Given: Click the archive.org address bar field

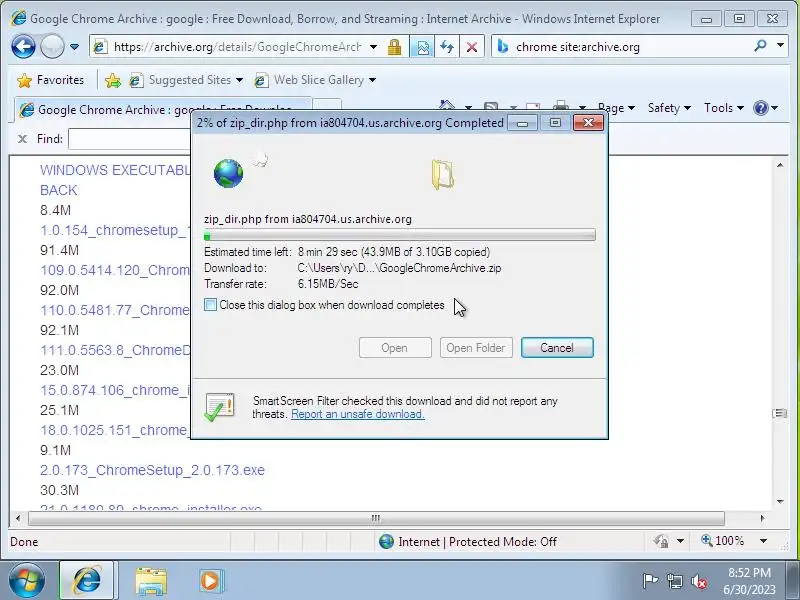Looking at the screenshot, I should 237,47.
